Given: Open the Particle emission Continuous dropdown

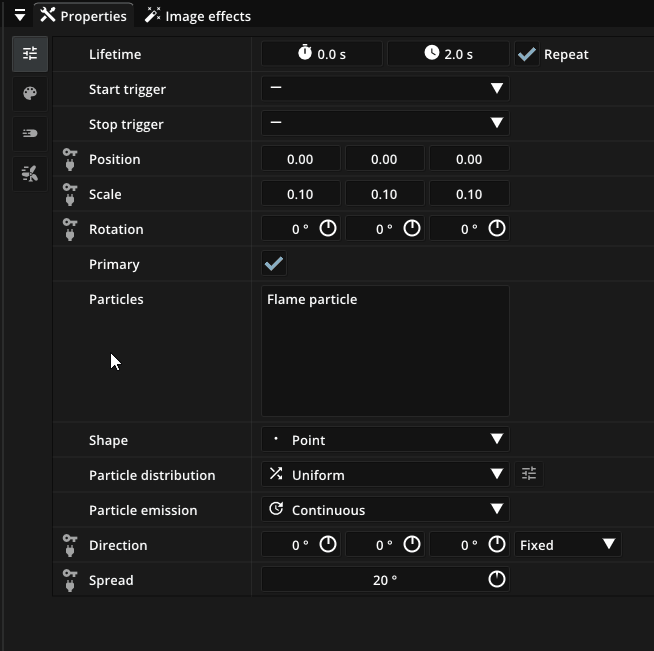Looking at the screenshot, I should (x=385, y=509).
